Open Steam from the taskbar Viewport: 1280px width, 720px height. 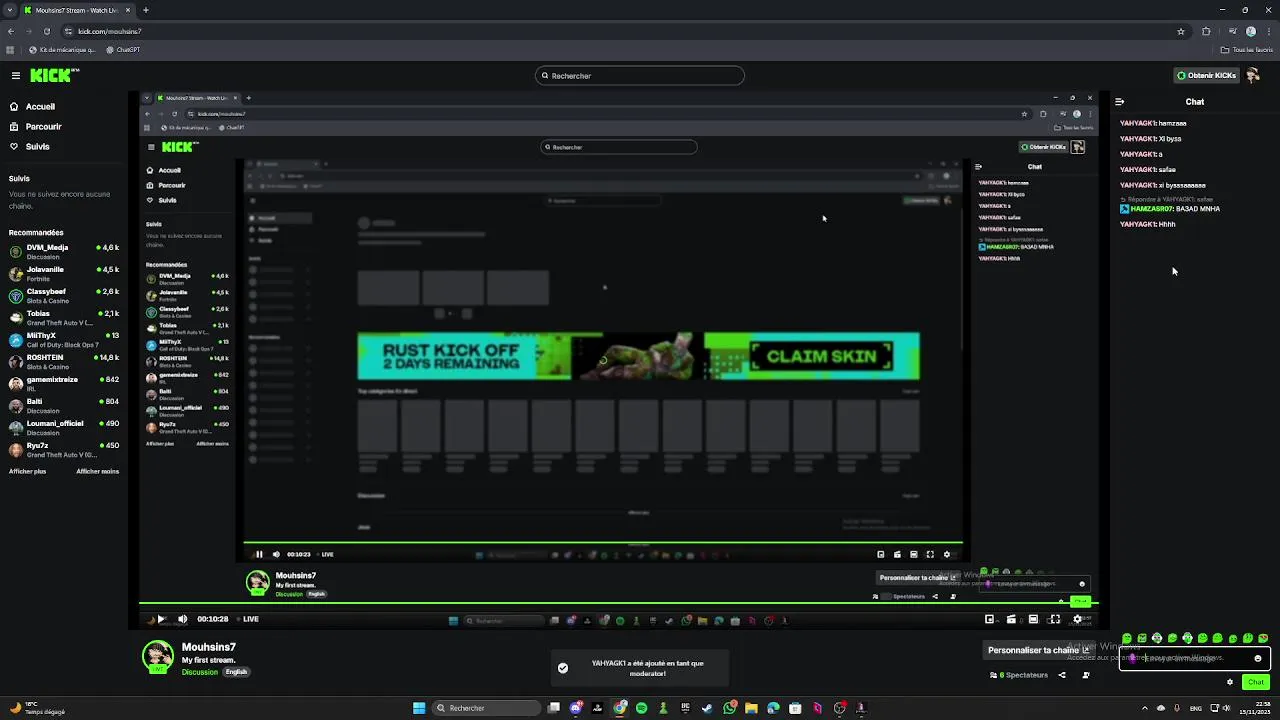coord(707,708)
